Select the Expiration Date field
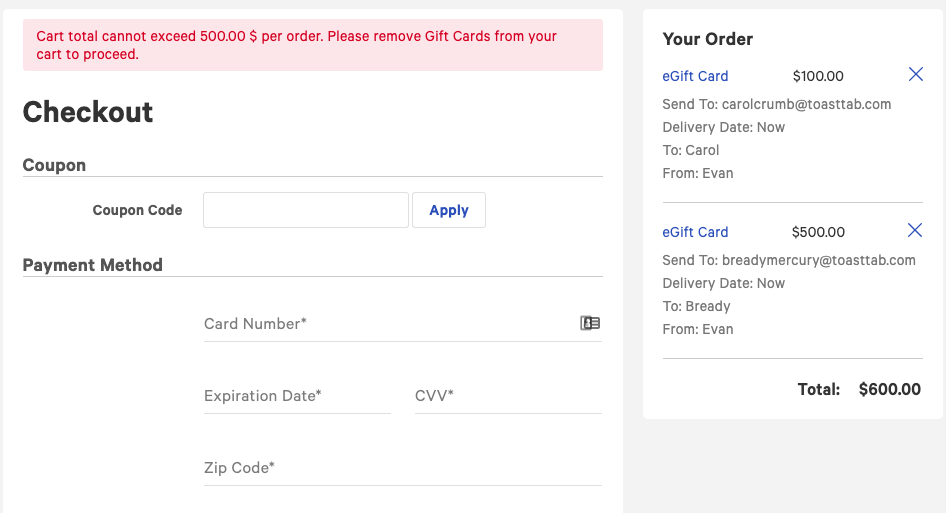This screenshot has height=513, width=946. click(296, 396)
